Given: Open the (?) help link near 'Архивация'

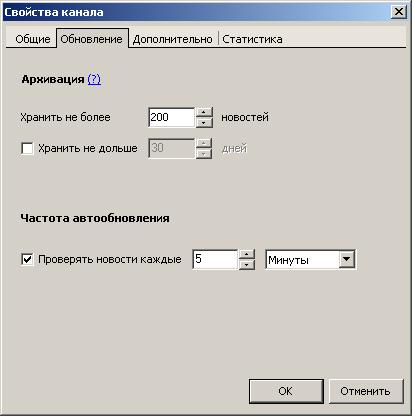Looking at the screenshot, I should (94, 79).
